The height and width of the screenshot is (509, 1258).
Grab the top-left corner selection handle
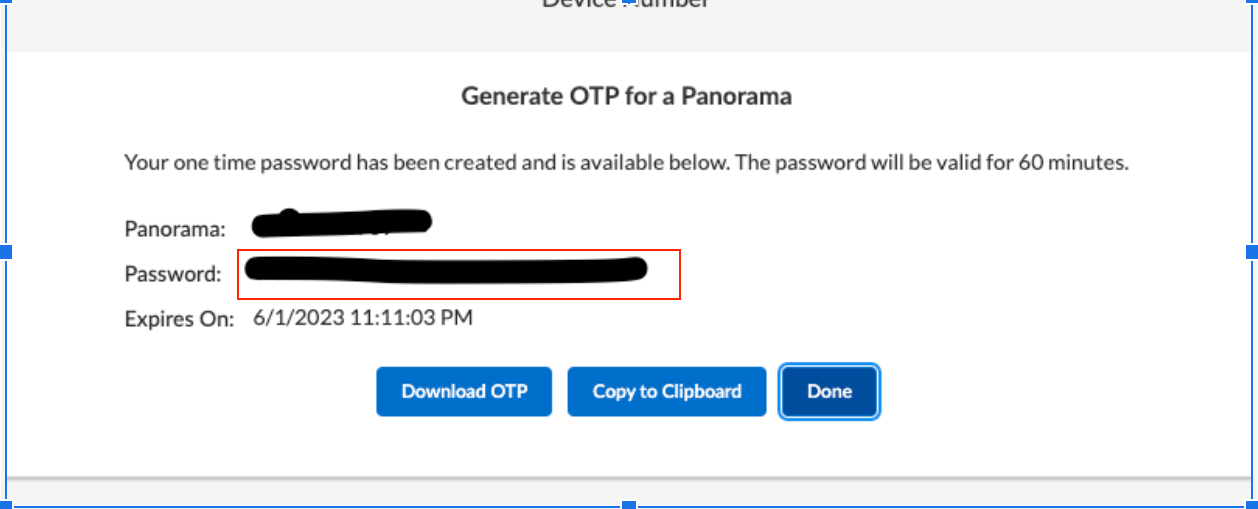(5, 3)
